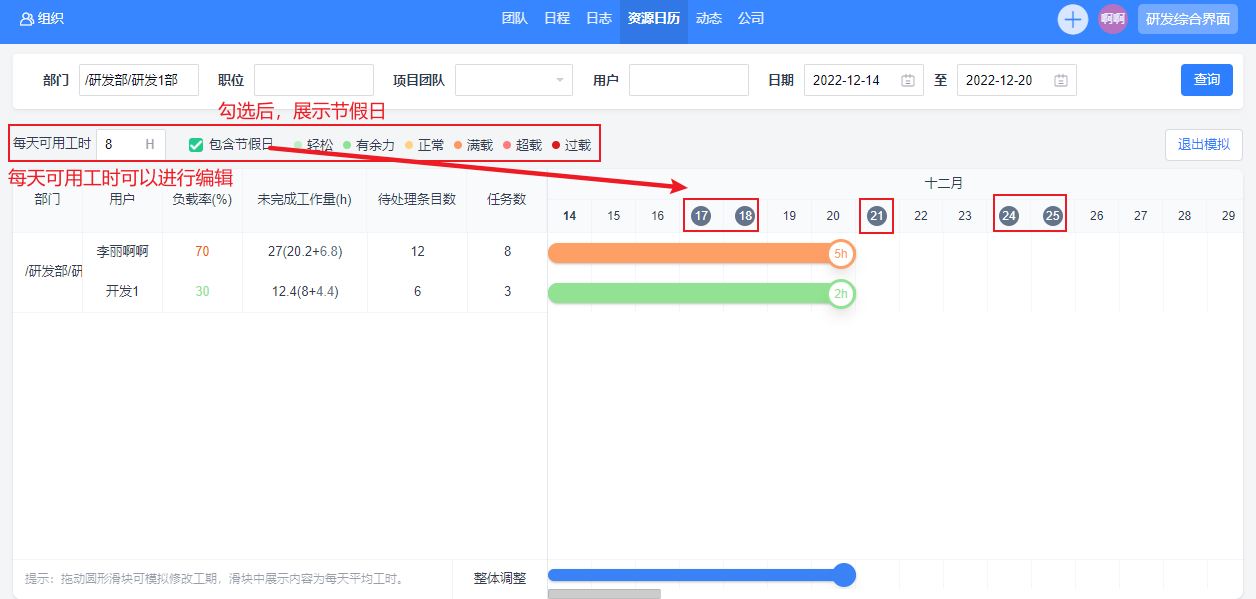Viewport: 1256px width, 599px height.
Task: Toggle the 包含节假日 checkbox
Action: tap(196, 145)
